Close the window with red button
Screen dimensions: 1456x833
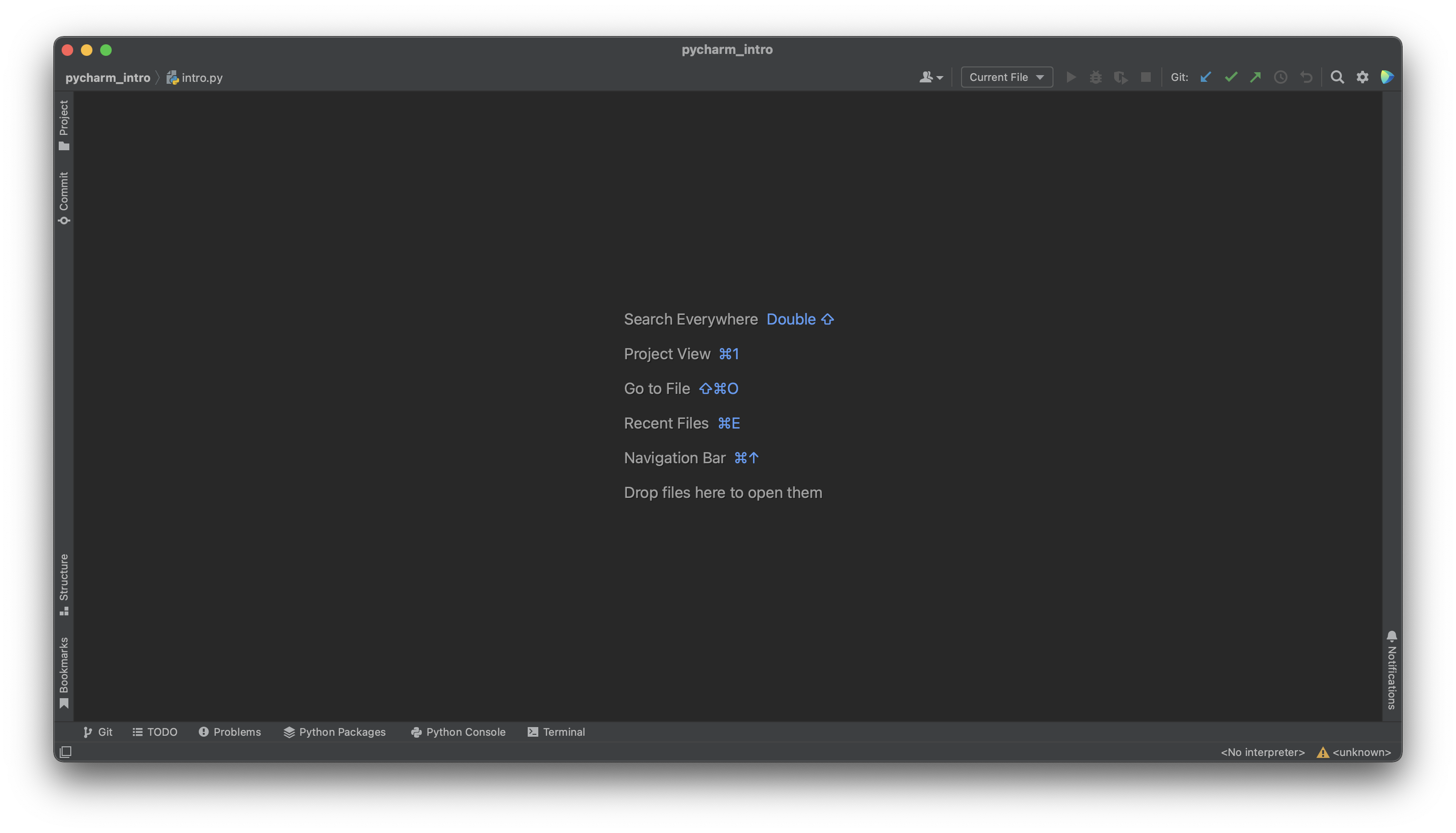67,50
